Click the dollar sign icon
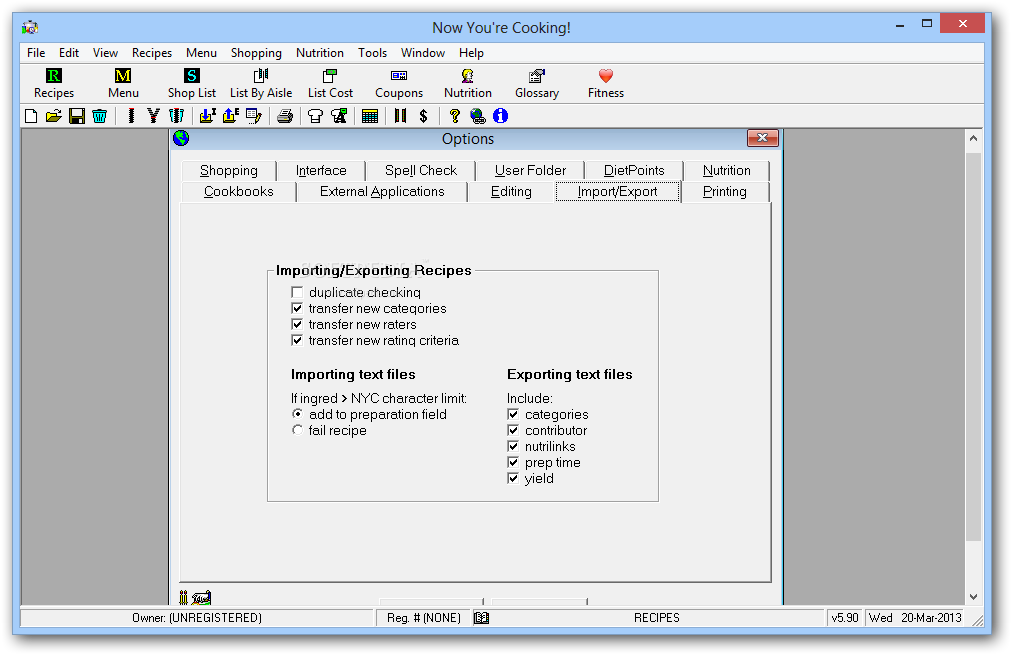 (423, 116)
